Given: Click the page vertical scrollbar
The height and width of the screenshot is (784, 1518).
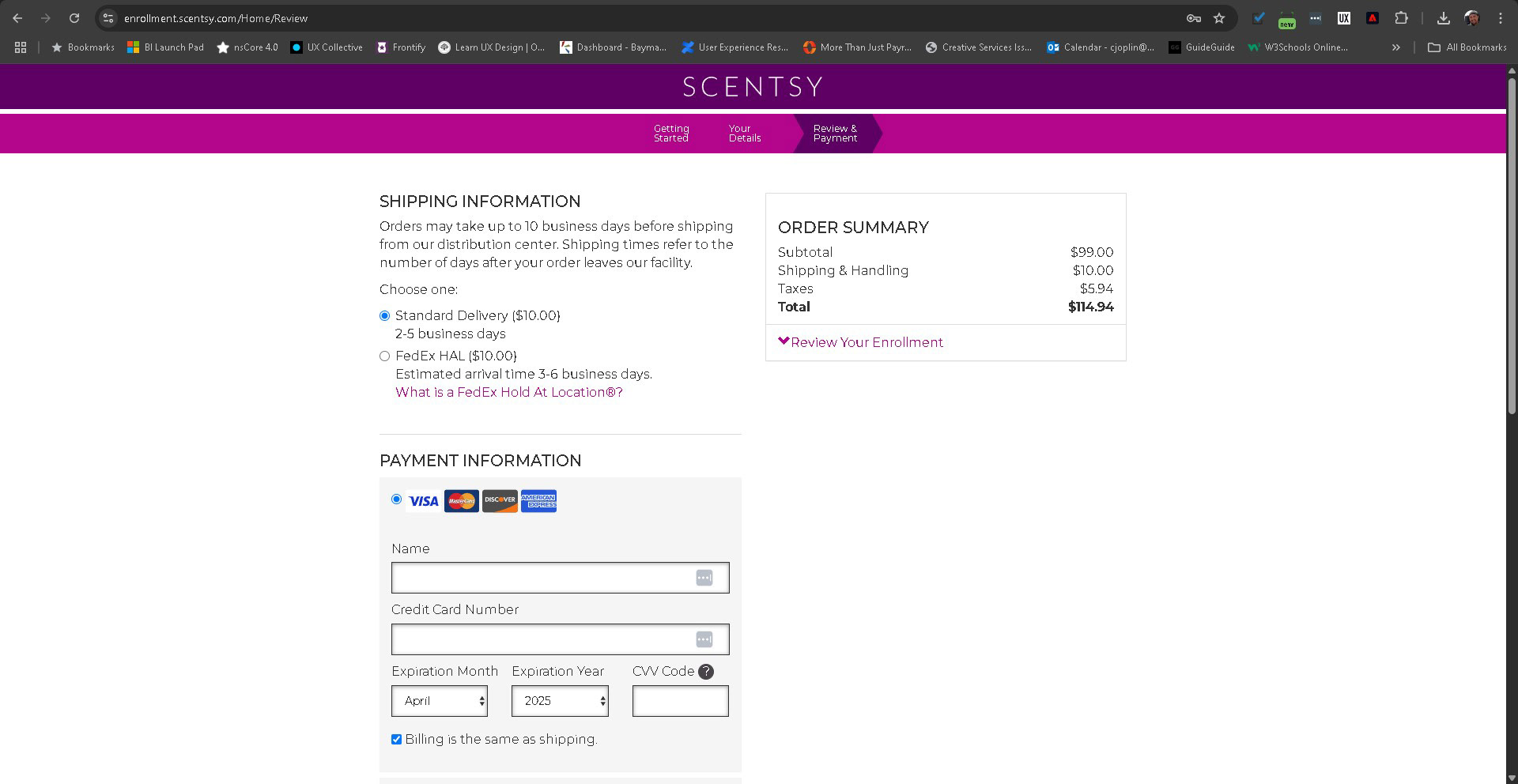Looking at the screenshot, I should 1512,245.
